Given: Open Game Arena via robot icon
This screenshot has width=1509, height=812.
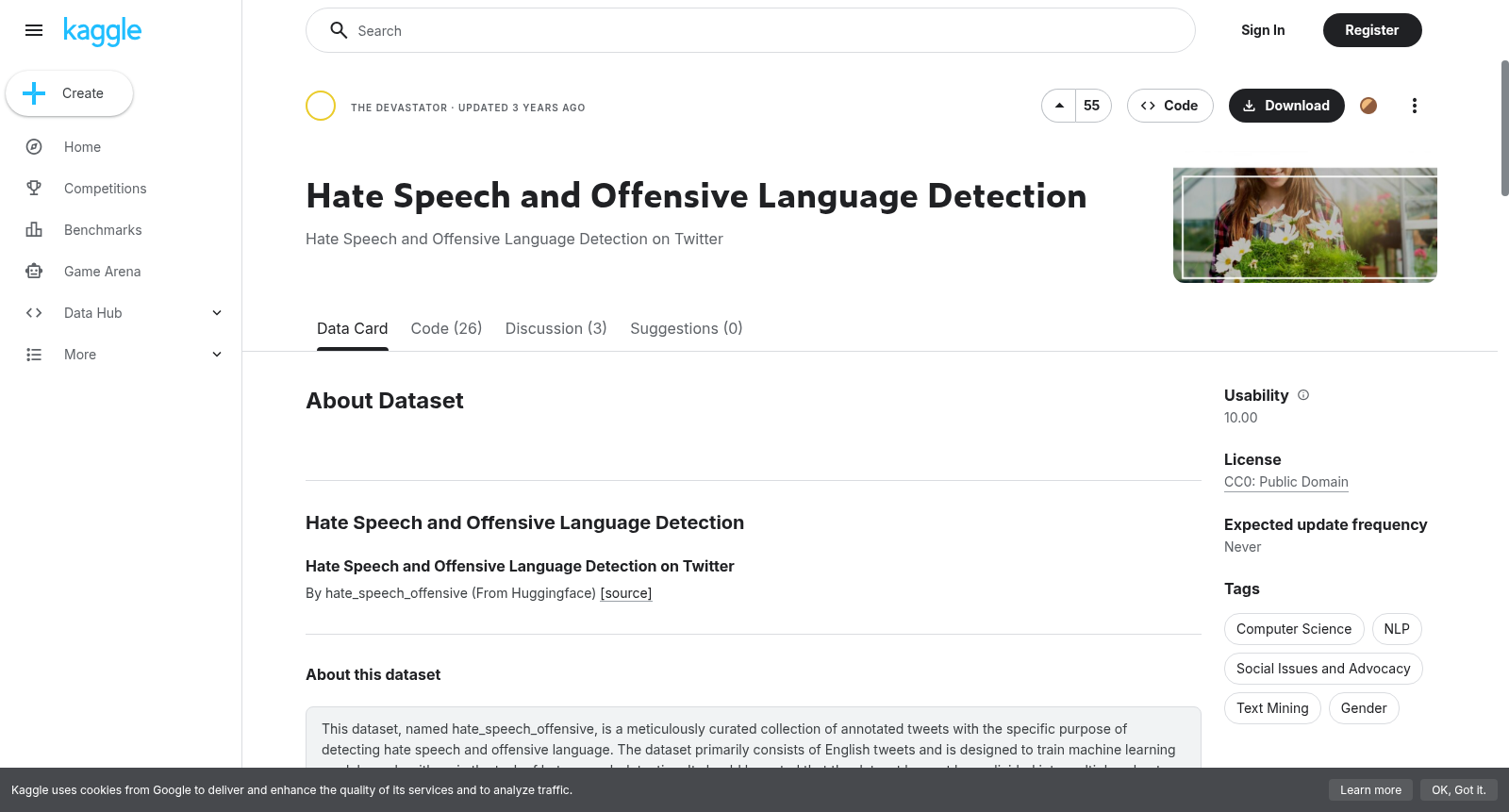Looking at the screenshot, I should (34, 272).
